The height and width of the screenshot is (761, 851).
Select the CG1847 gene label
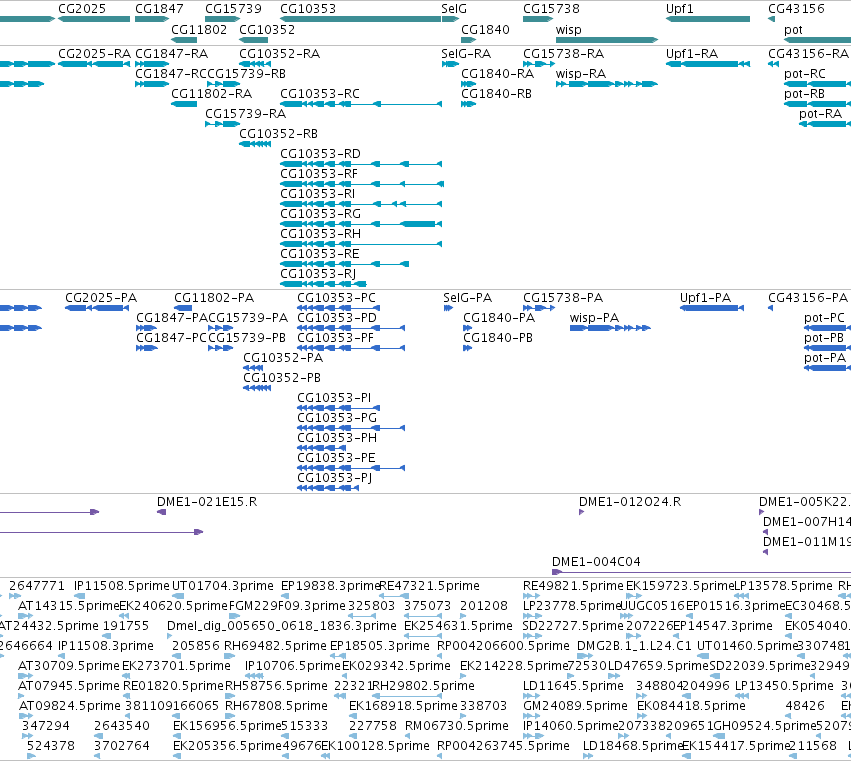click(x=159, y=9)
